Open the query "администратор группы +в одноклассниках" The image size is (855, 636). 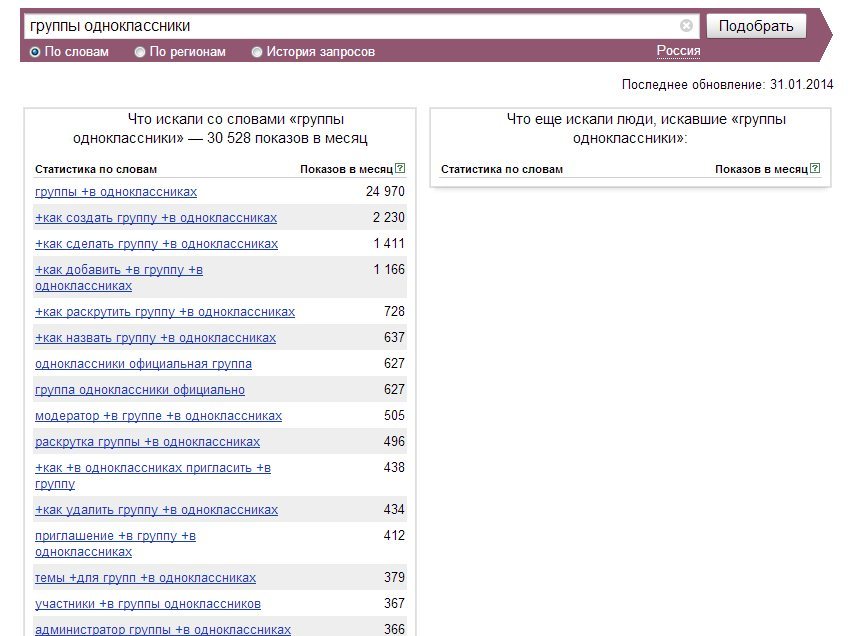pos(163,629)
